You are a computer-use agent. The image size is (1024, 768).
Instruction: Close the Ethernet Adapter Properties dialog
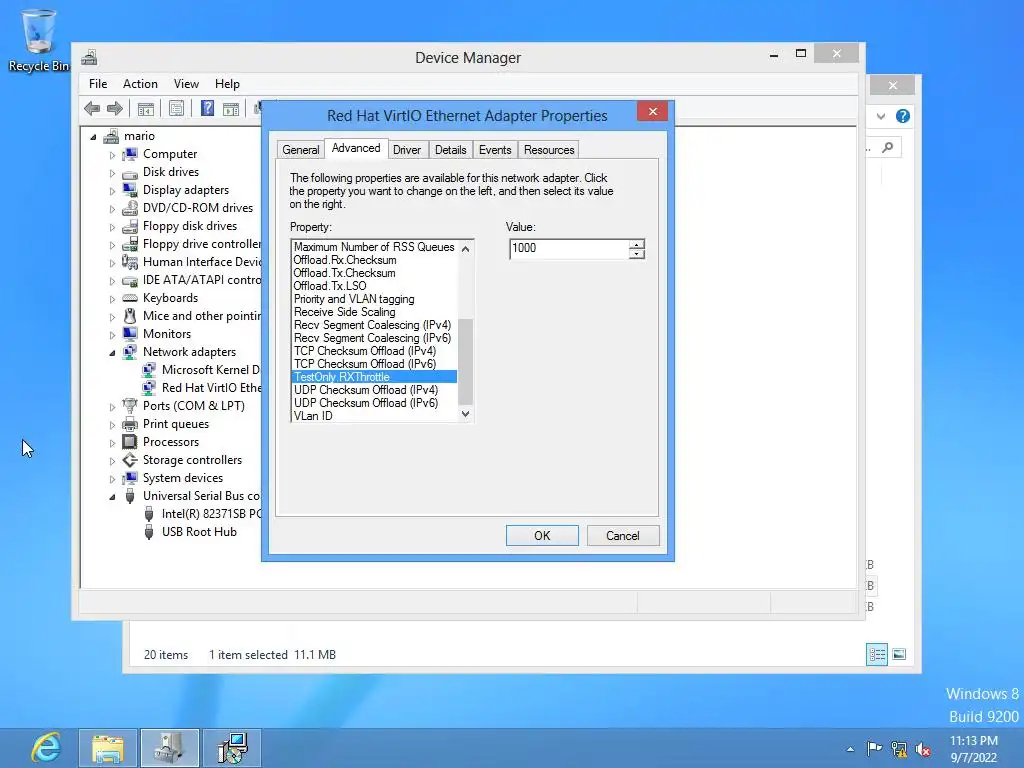(652, 112)
